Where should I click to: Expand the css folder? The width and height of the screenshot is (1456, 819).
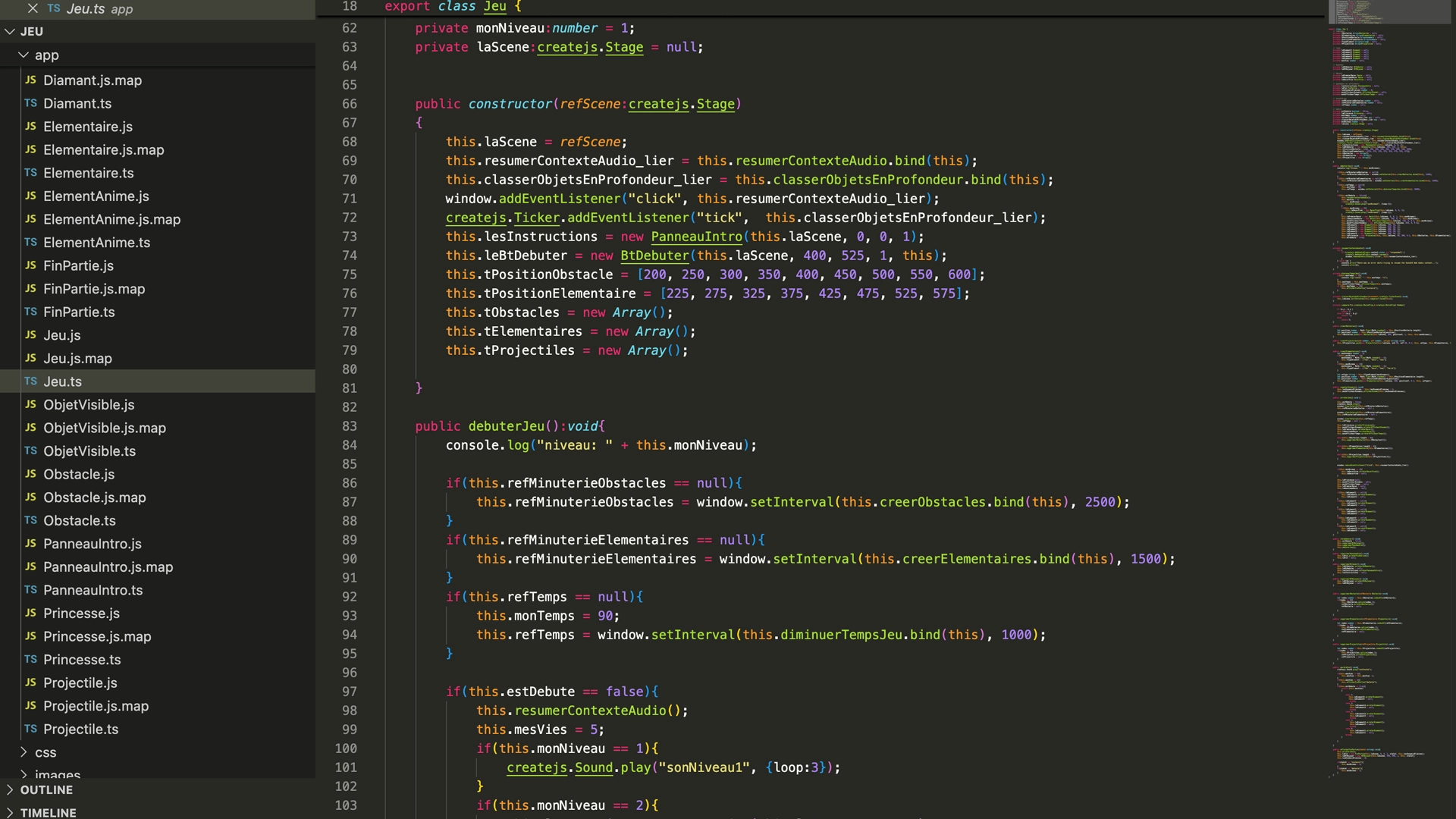(24, 752)
